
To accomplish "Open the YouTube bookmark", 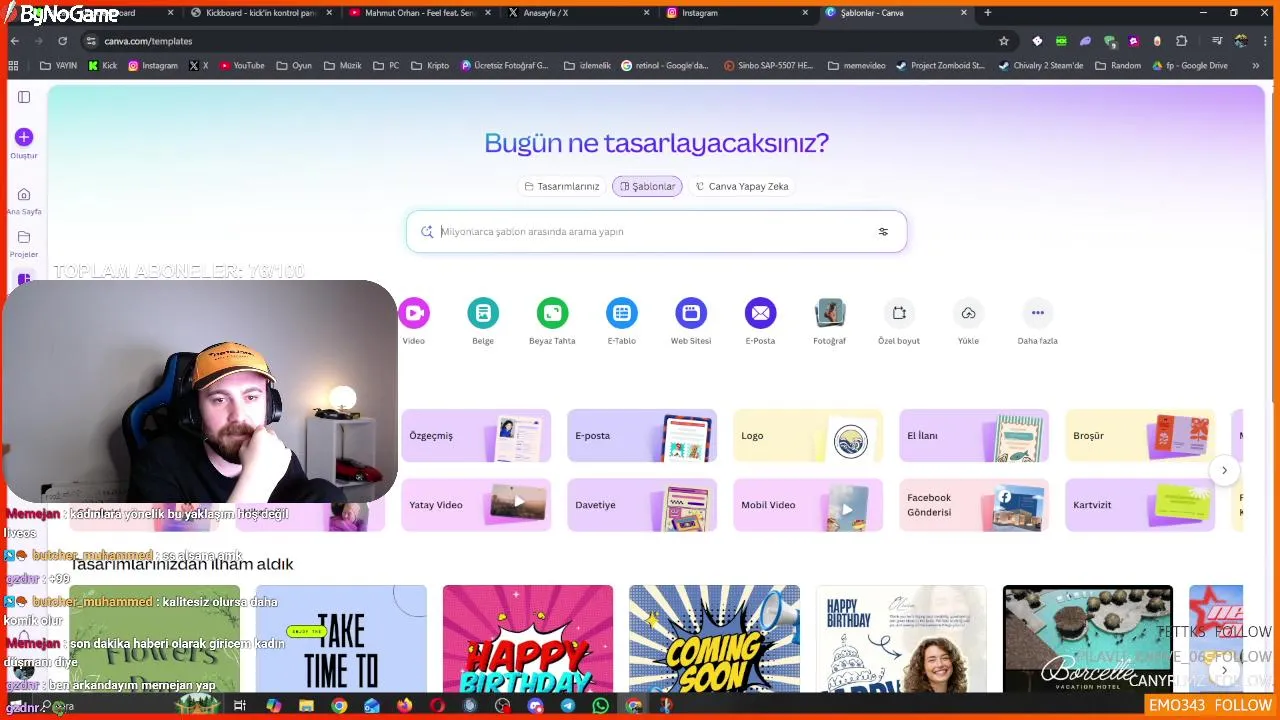I will click(242, 66).
